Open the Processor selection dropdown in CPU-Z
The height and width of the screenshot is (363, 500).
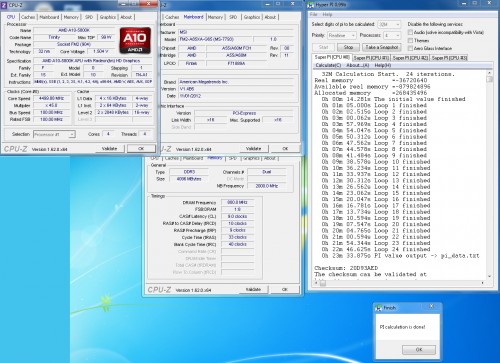(x=54, y=134)
